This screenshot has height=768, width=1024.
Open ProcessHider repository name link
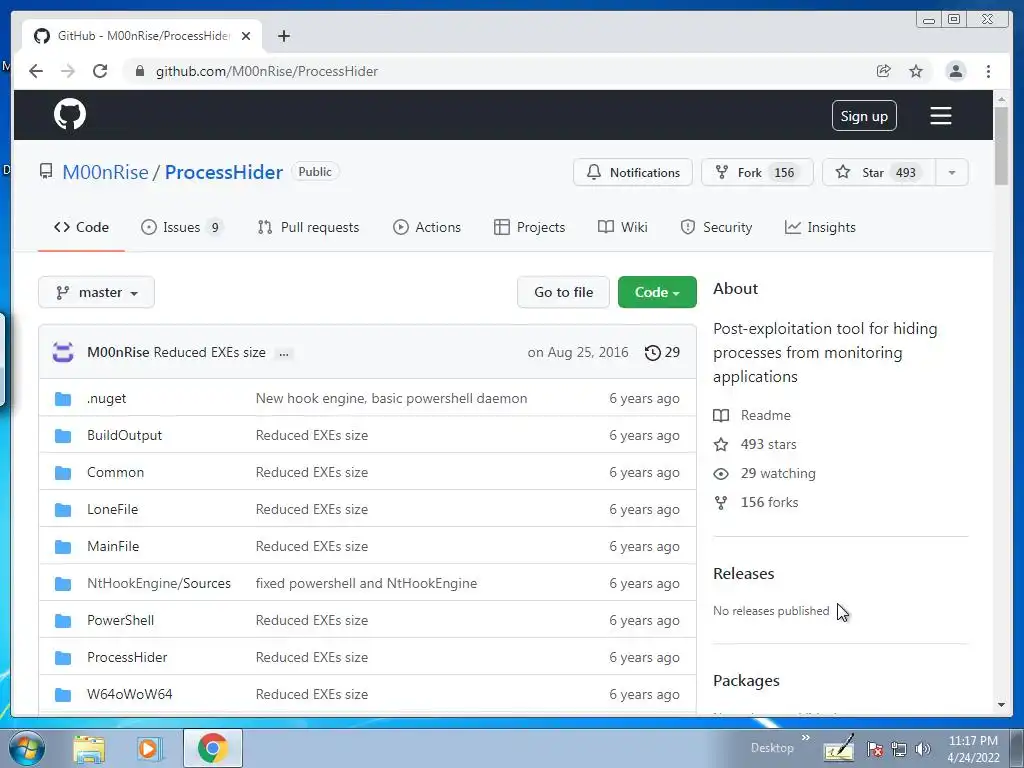point(223,172)
